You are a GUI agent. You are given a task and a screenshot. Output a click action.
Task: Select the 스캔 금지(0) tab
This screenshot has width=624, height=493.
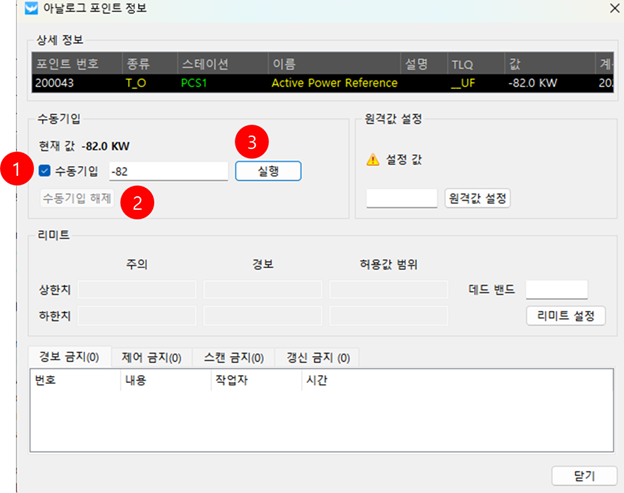coord(232,357)
